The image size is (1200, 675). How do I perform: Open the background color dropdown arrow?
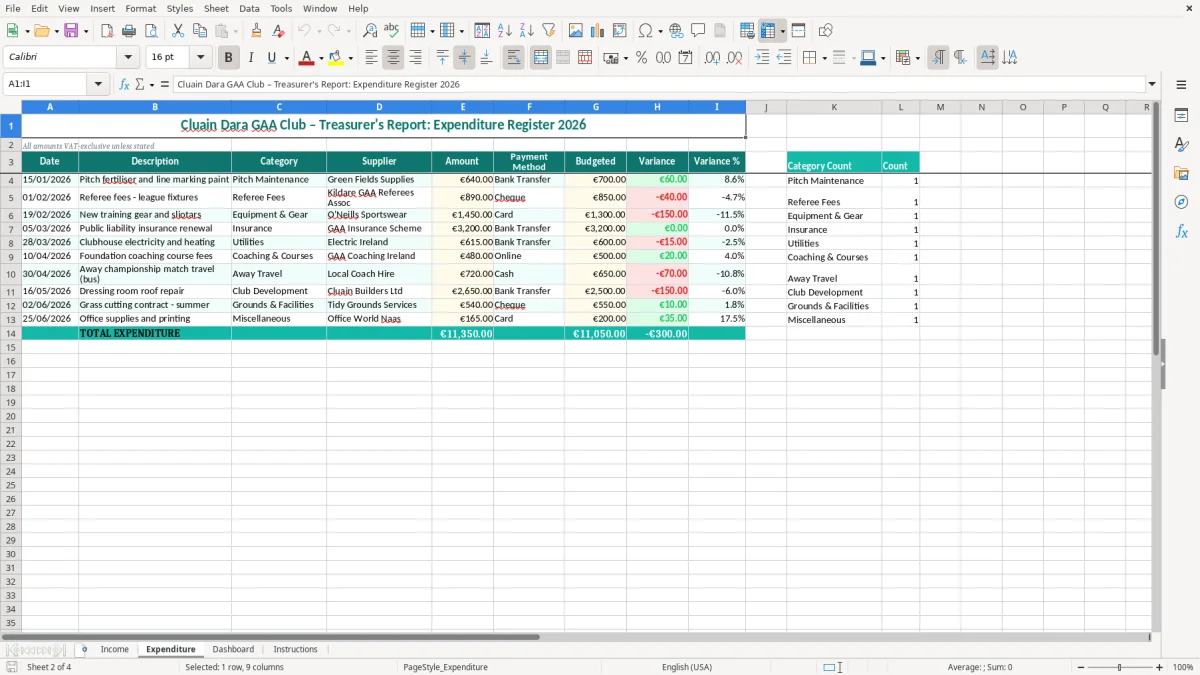click(x=350, y=58)
